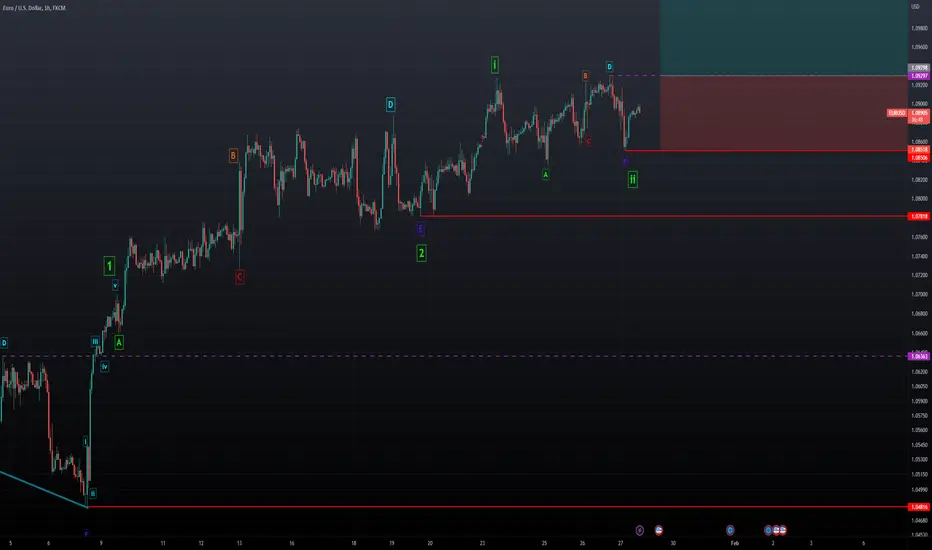Screen dimensions: 932x550
Task: Select the cyan iv sub-wave label
Action: coord(105,367)
